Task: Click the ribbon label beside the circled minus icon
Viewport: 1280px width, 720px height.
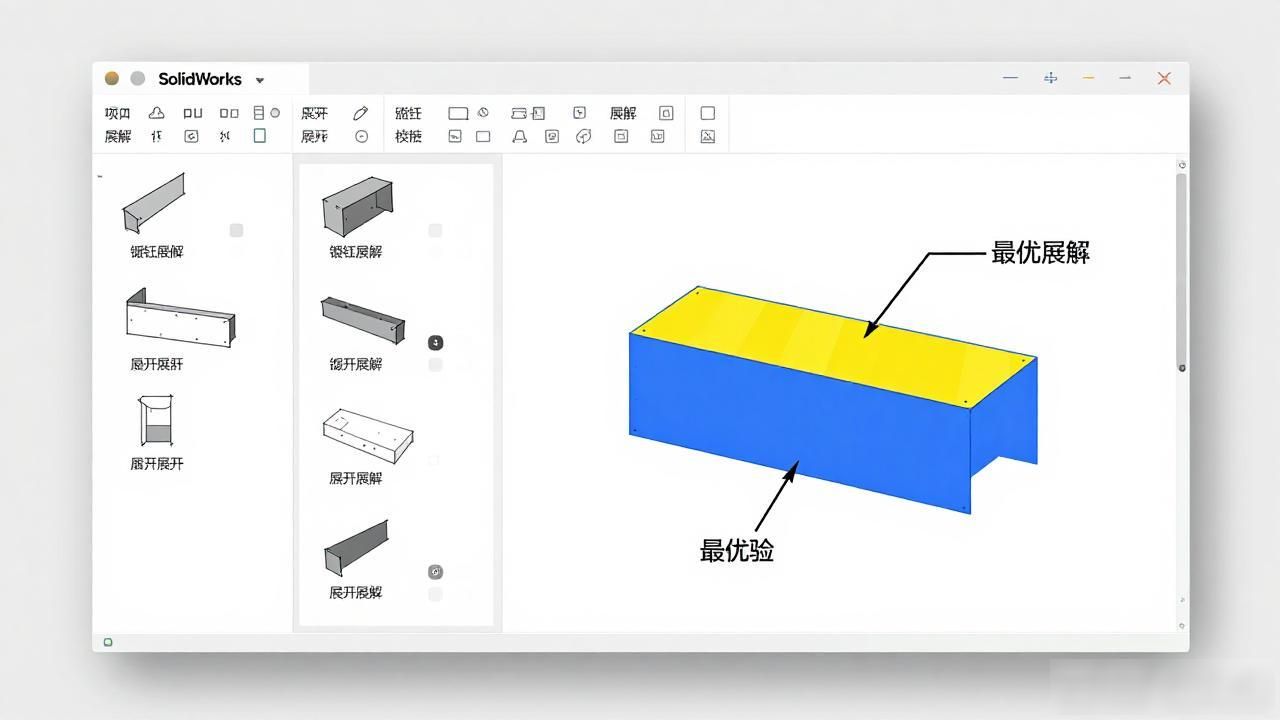Action: tap(314, 136)
